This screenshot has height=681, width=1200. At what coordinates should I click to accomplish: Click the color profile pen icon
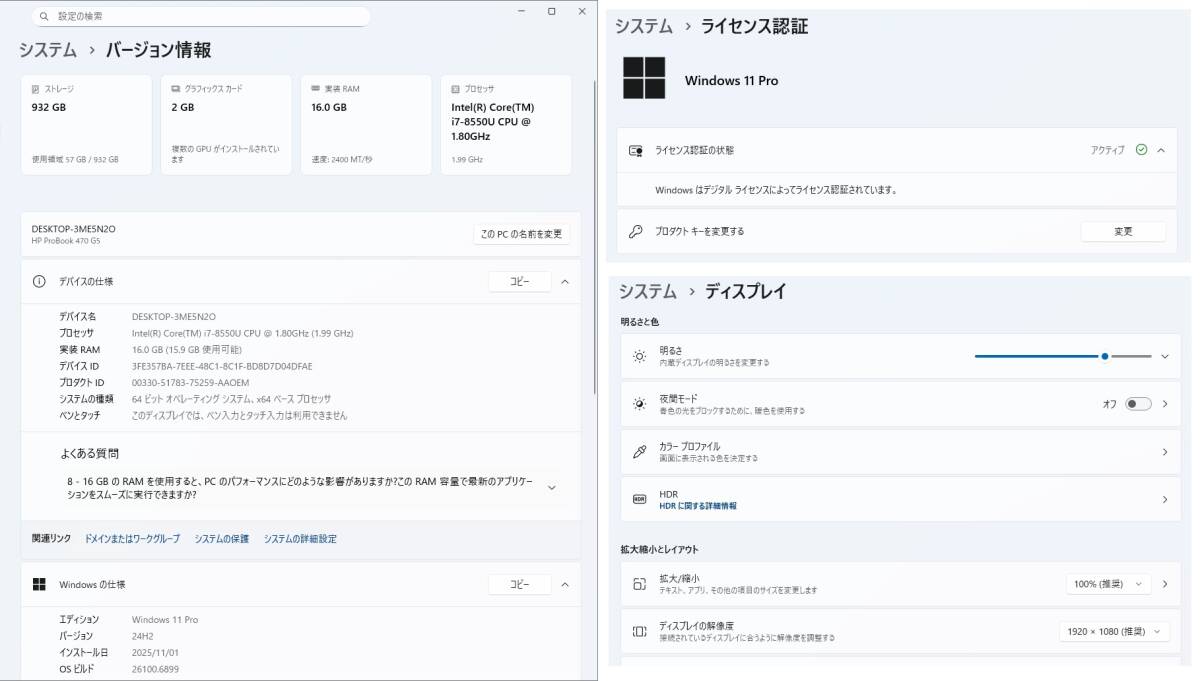coord(640,452)
